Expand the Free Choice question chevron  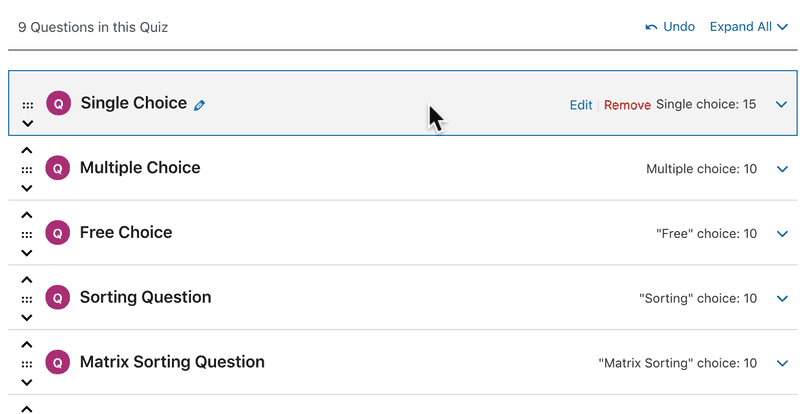click(781, 234)
